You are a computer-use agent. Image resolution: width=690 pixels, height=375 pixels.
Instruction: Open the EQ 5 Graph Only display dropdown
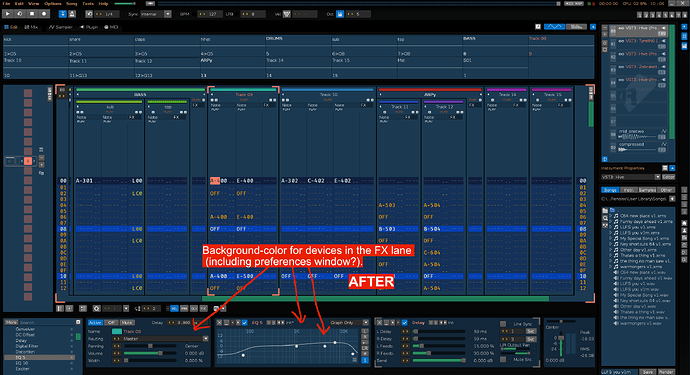(349, 323)
